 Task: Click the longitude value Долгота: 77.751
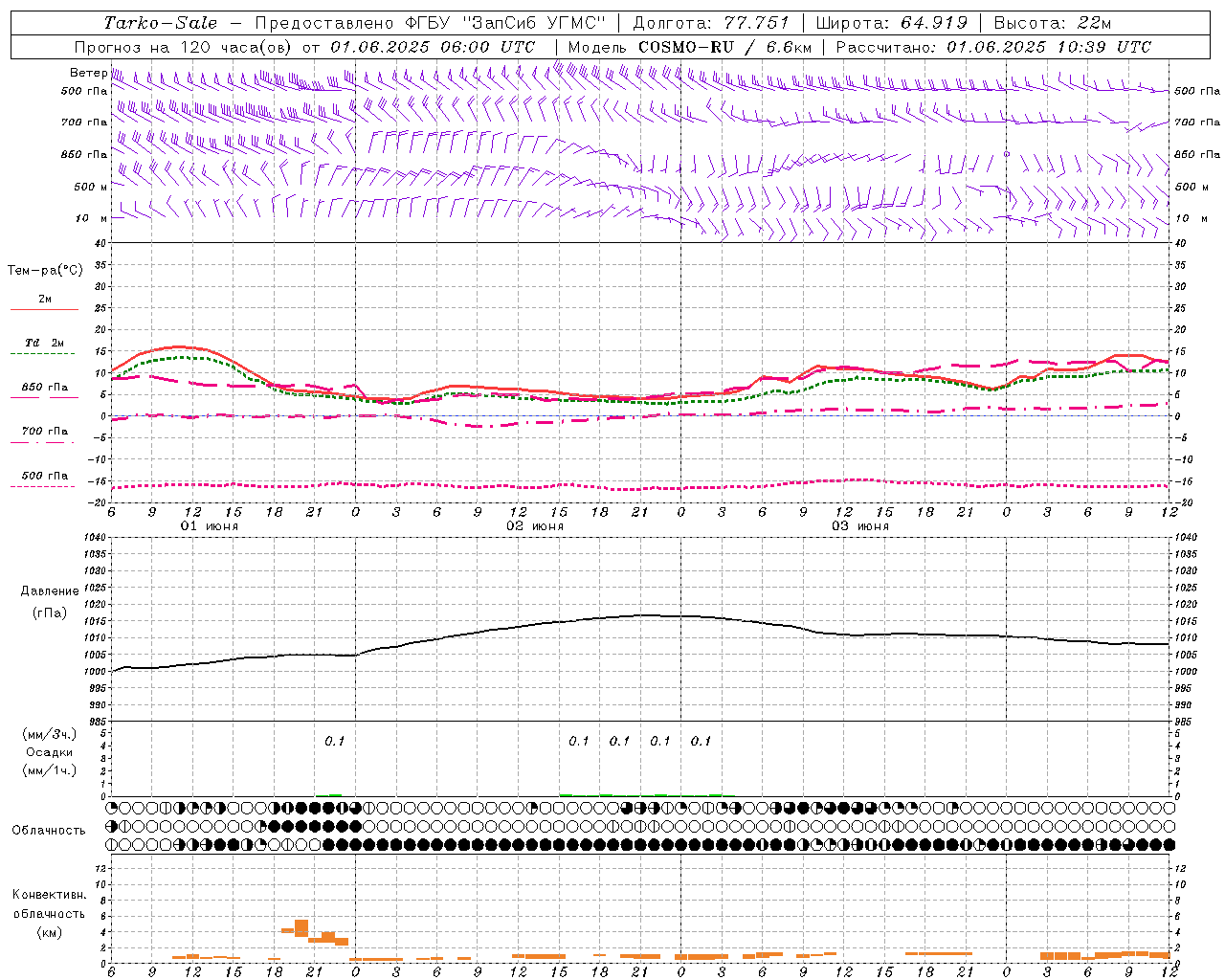[711, 23]
